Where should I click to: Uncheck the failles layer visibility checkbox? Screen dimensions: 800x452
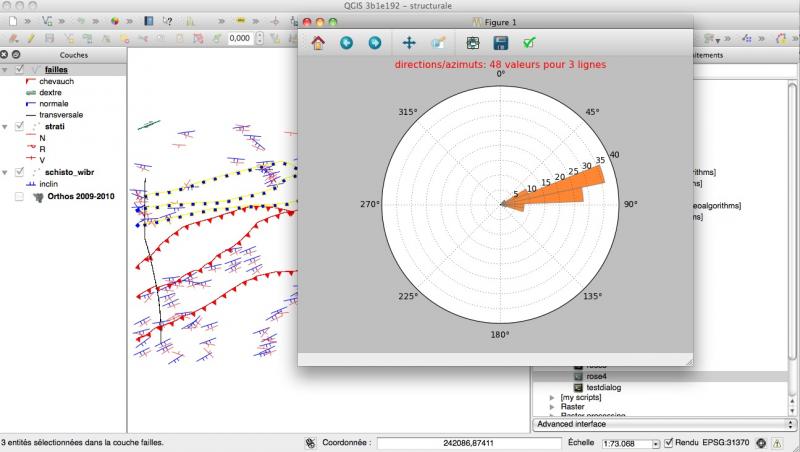click(x=21, y=69)
